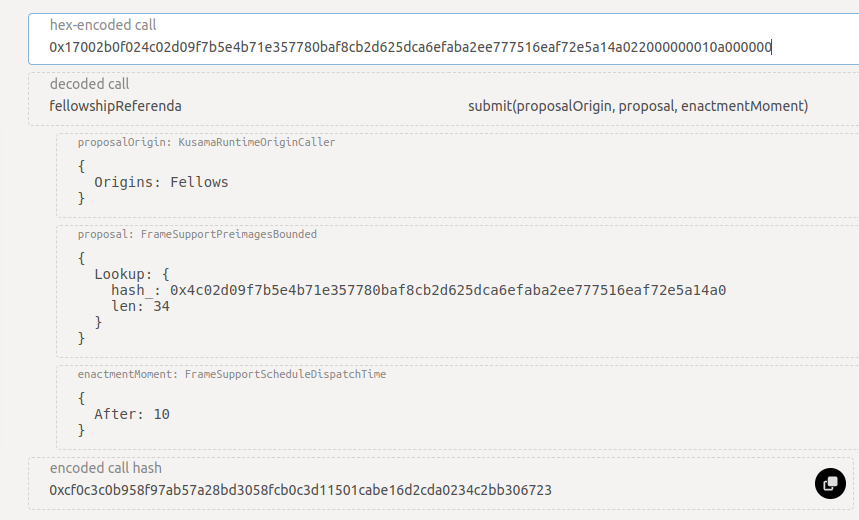Click the After: 10 enactment value
The width and height of the screenshot is (859, 520).
(132, 414)
